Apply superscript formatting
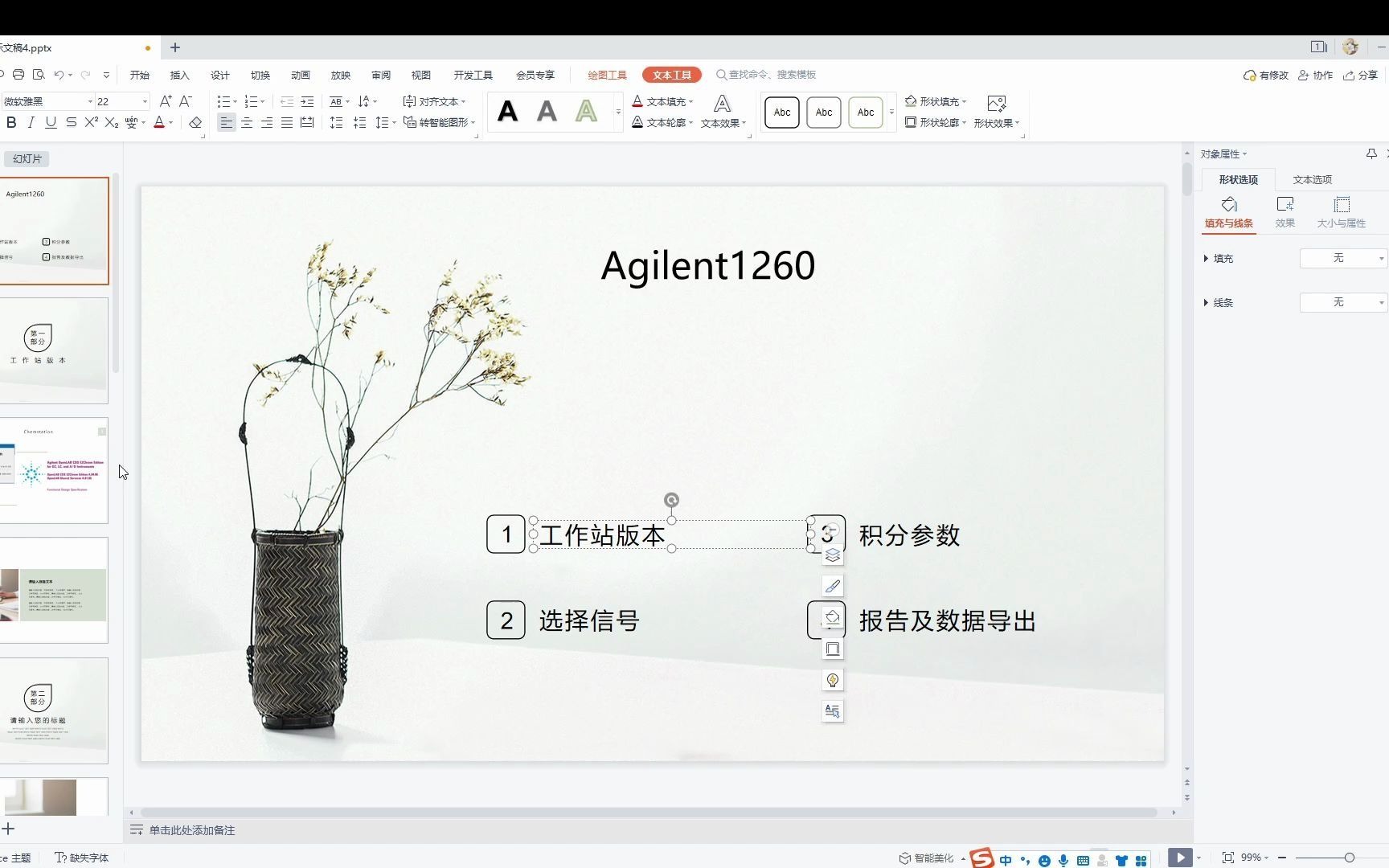The width and height of the screenshot is (1389, 868). click(x=91, y=122)
